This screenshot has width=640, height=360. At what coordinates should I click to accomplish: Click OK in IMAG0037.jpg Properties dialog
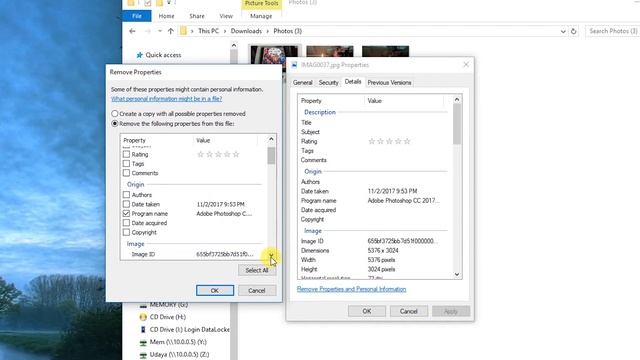tap(367, 311)
